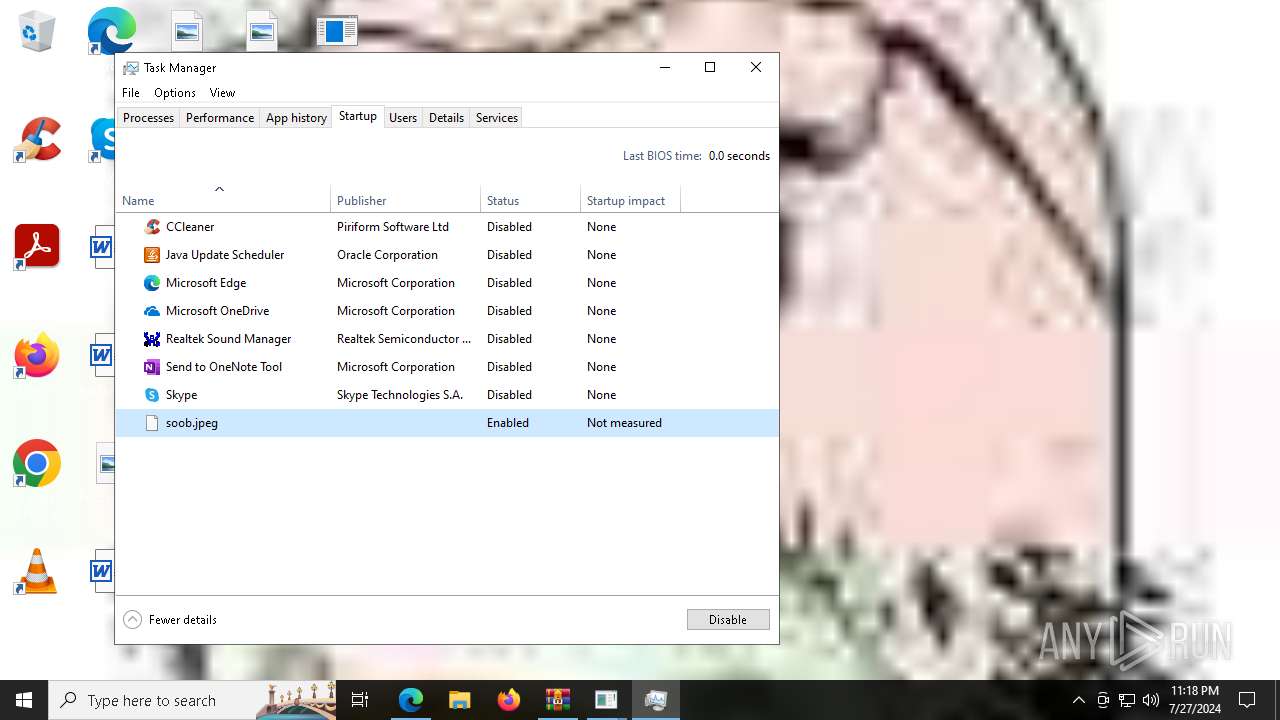
Task: Show hidden system tray icons
Action: pos(1078,700)
